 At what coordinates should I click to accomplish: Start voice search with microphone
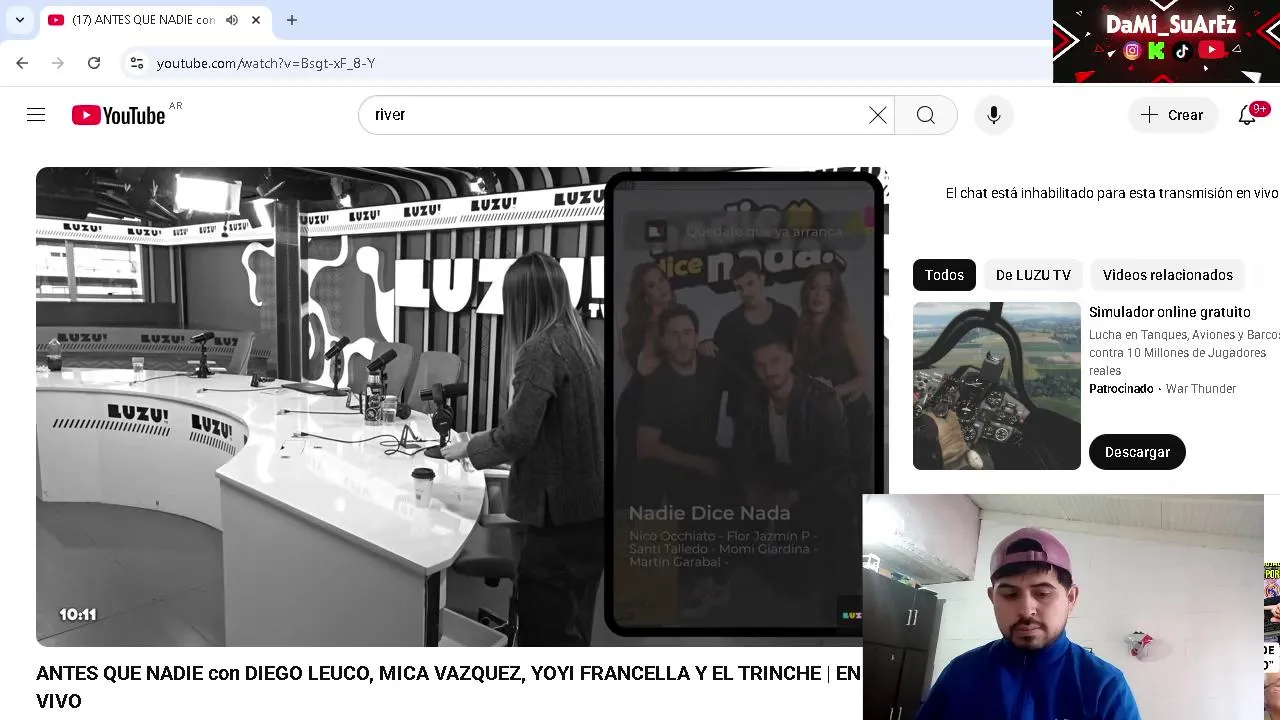994,115
